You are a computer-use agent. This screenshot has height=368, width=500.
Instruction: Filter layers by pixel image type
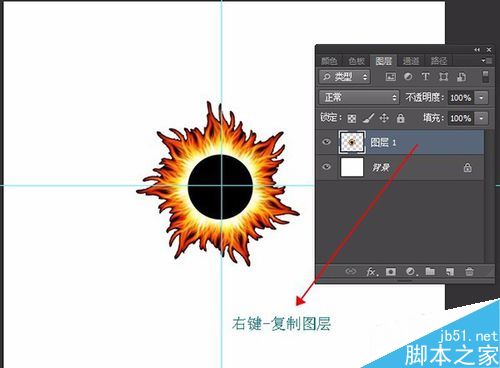click(391, 77)
